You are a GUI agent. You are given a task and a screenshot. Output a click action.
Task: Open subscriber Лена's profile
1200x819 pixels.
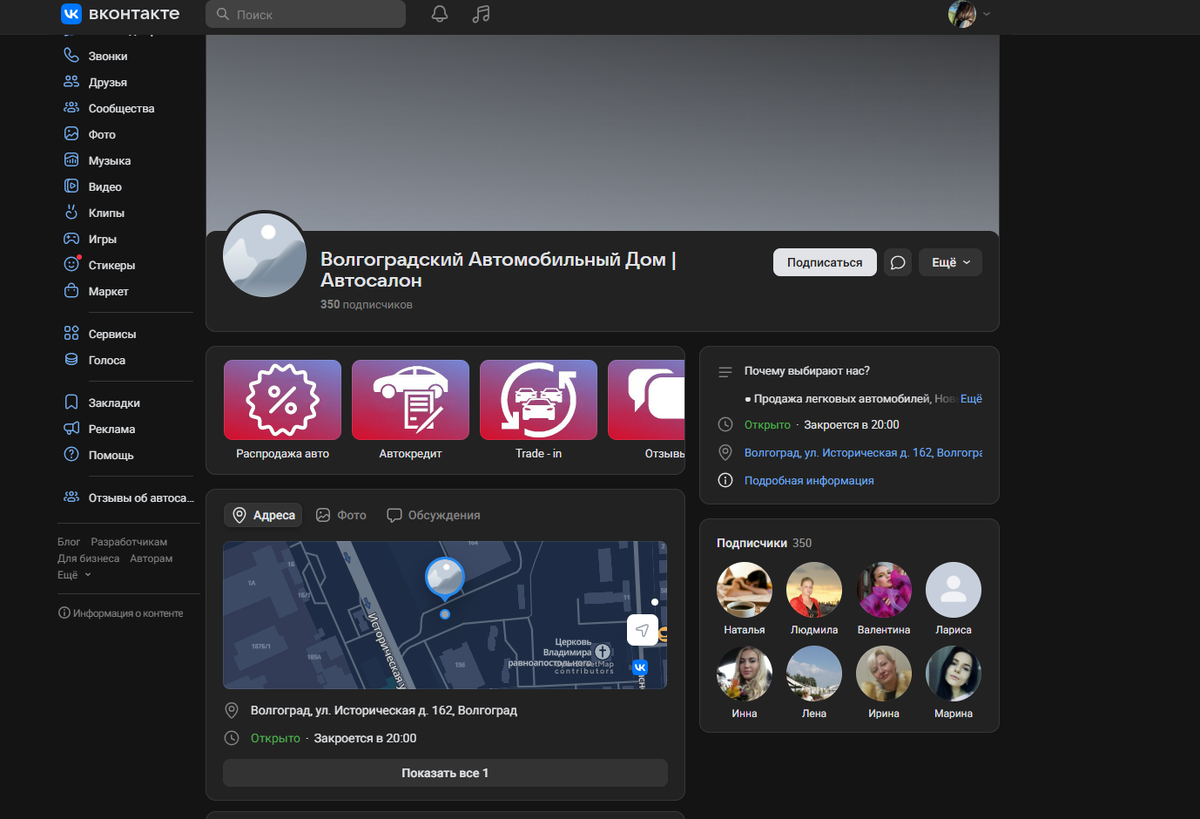tap(814, 682)
